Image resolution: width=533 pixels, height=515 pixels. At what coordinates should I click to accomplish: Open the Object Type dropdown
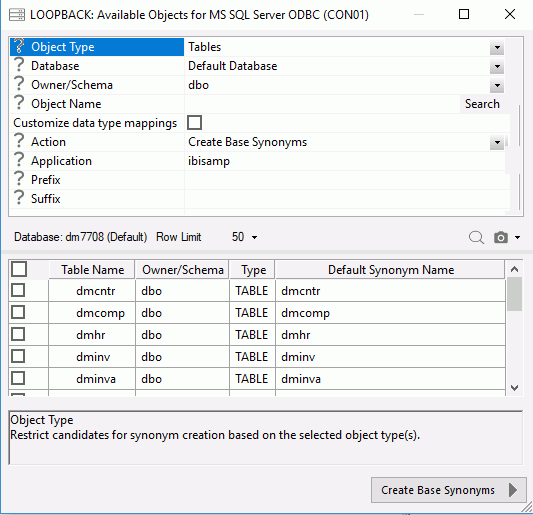[497, 47]
